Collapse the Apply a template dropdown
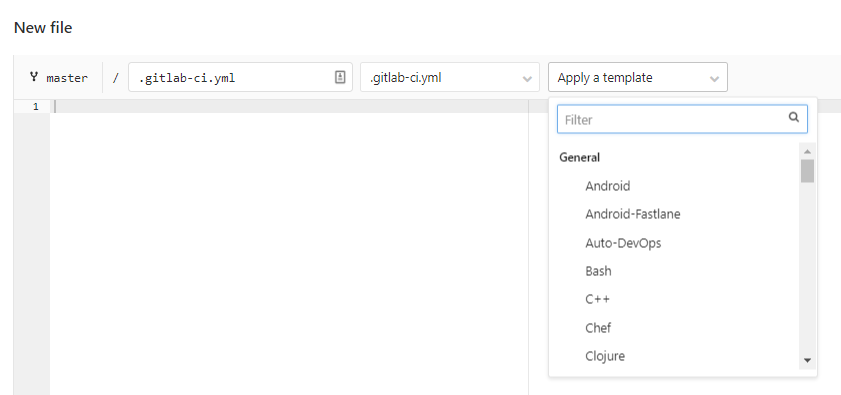The image size is (841, 395). (x=638, y=77)
